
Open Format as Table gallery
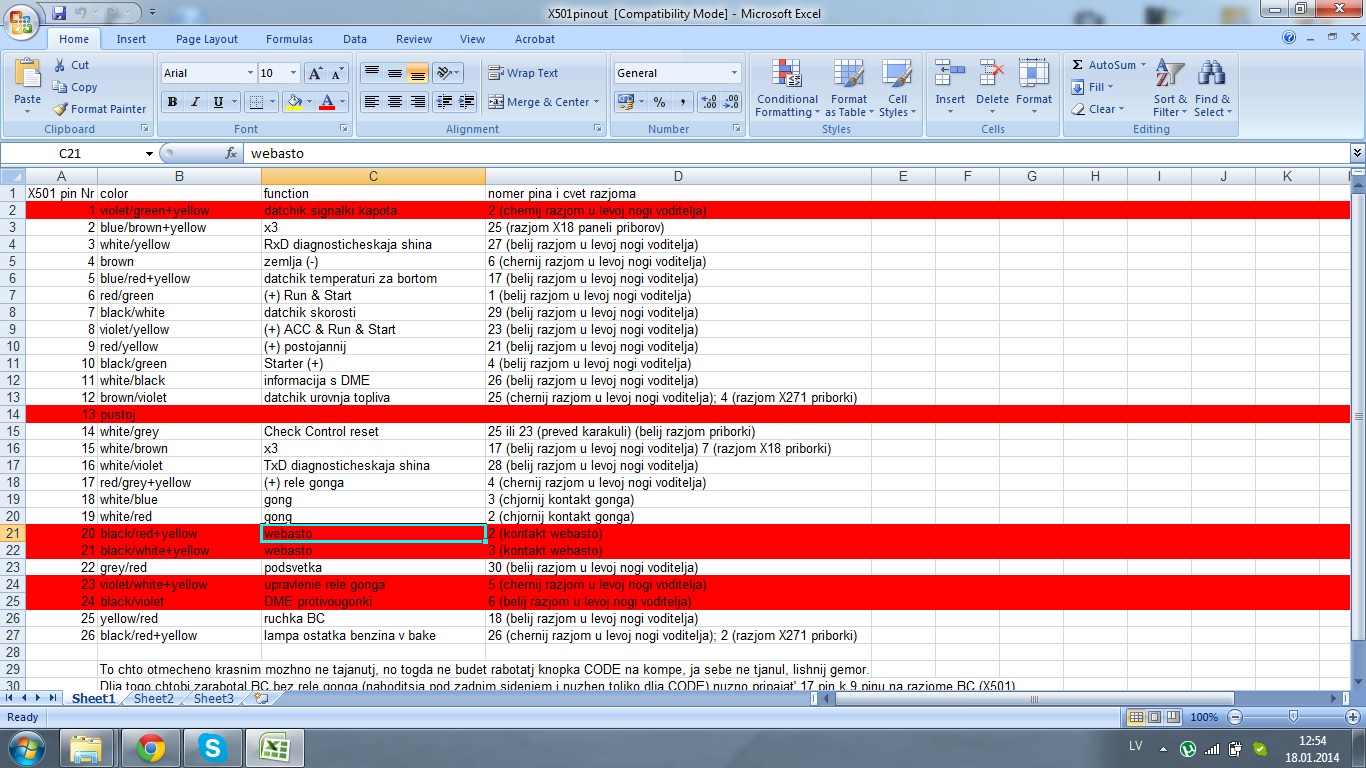[849, 88]
